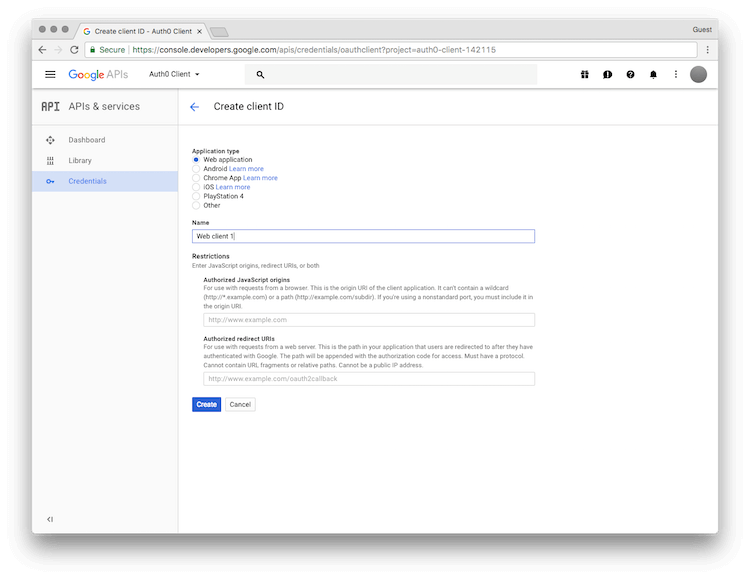Click the Library sidebar icon
Screen dimensions: 750x579
point(50,160)
